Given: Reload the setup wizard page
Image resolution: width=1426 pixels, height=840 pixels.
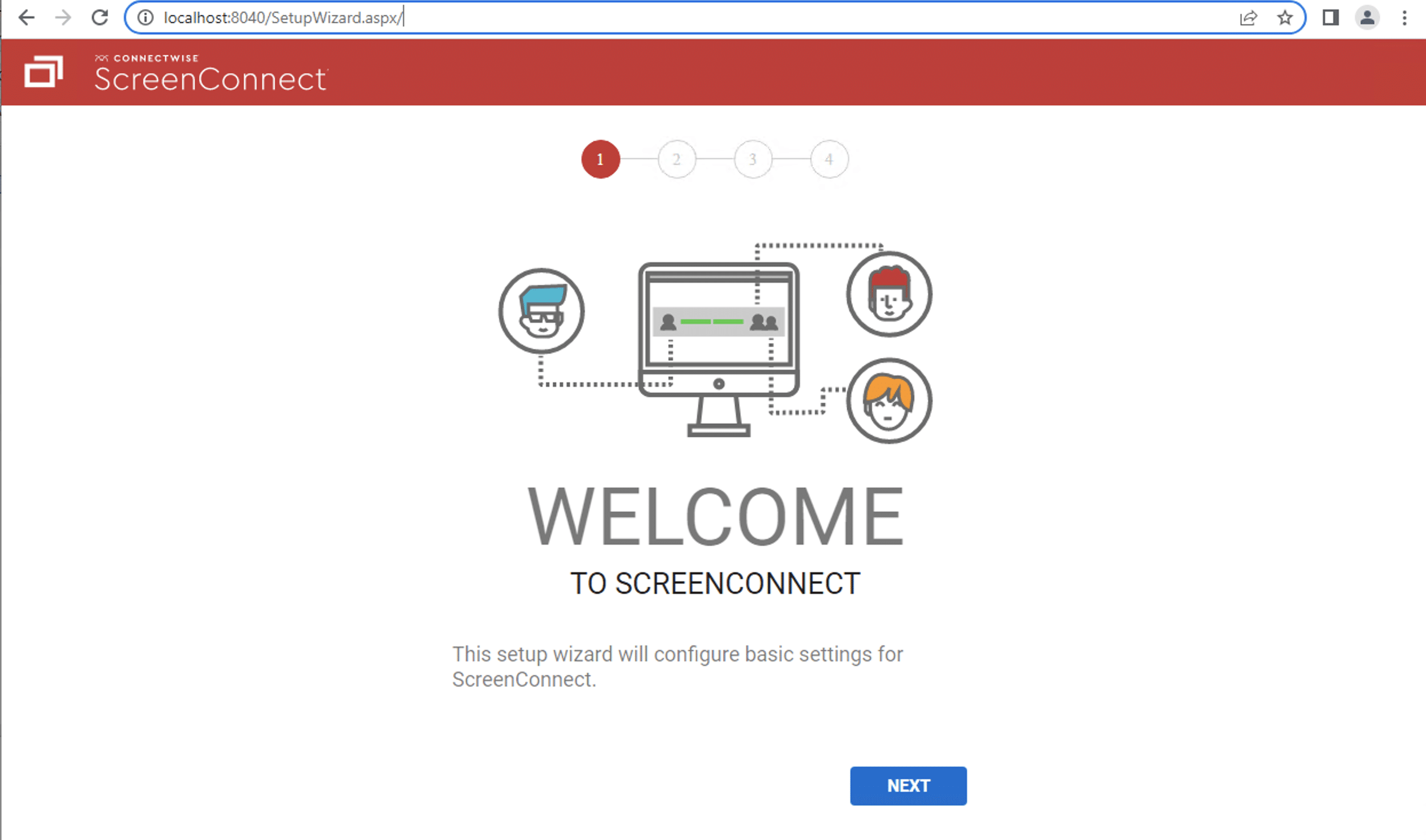Looking at the screenshot, I should pos(100,17).
